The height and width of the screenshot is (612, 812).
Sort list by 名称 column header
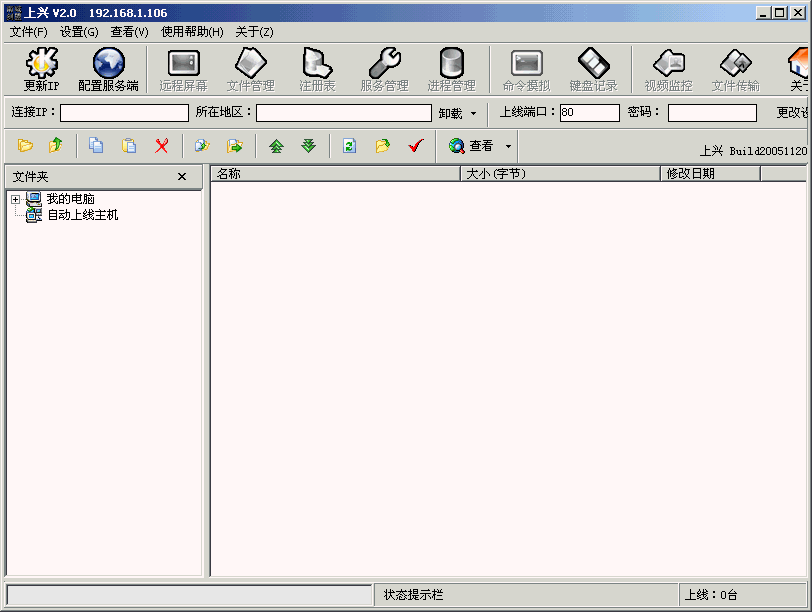click(x=334, y=174)
